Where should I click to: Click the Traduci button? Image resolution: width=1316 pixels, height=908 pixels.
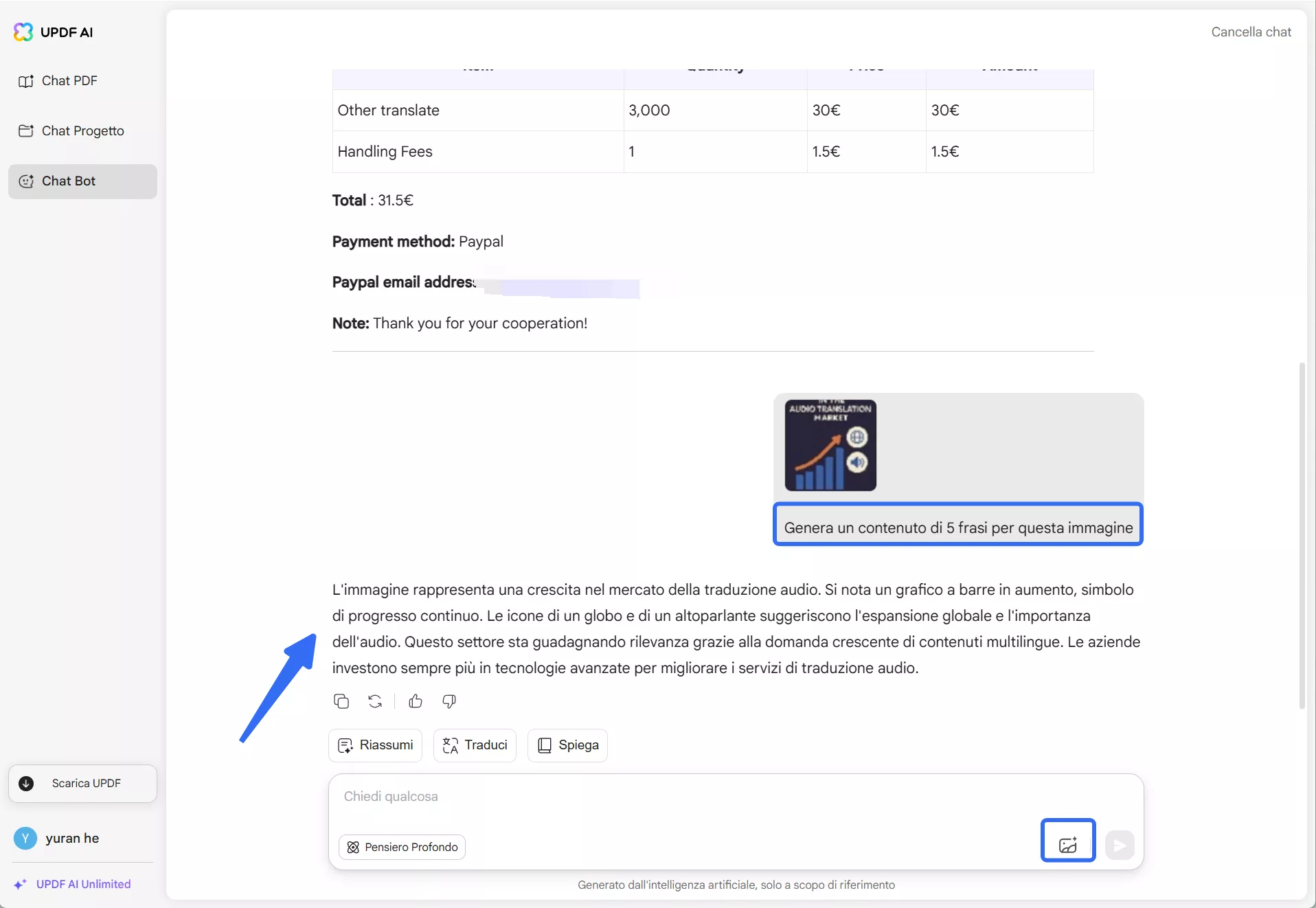[x=475, y=745]
